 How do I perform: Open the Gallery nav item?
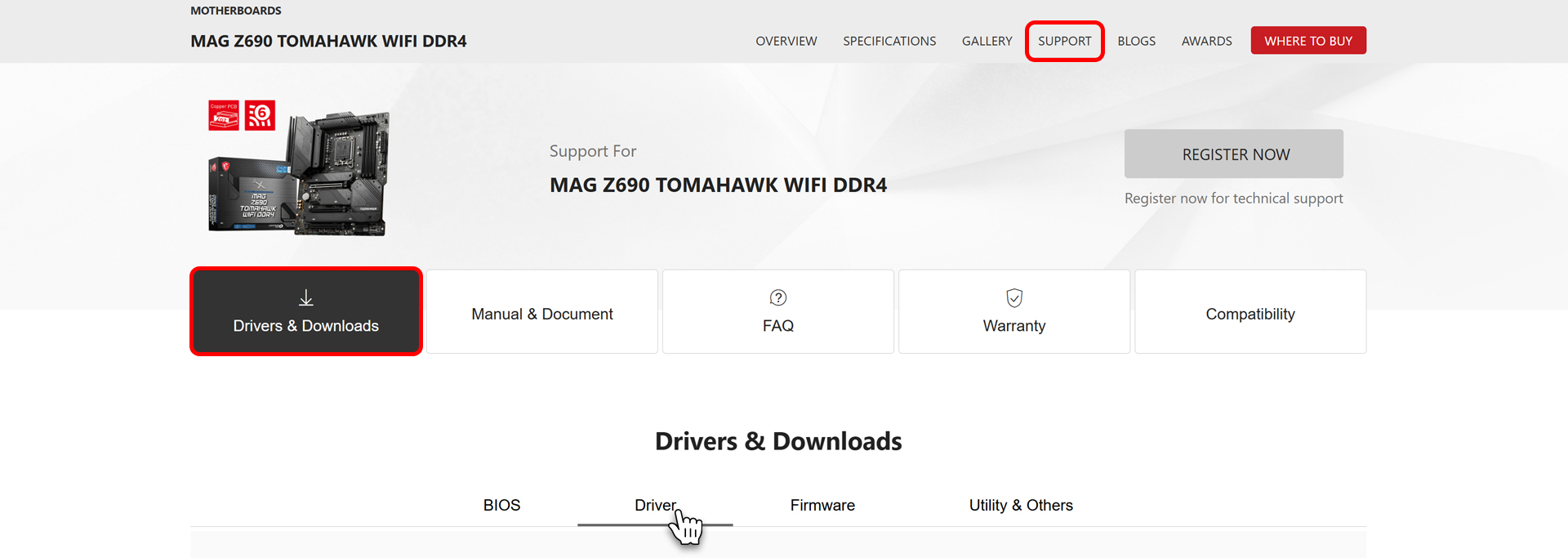[987, 41]
